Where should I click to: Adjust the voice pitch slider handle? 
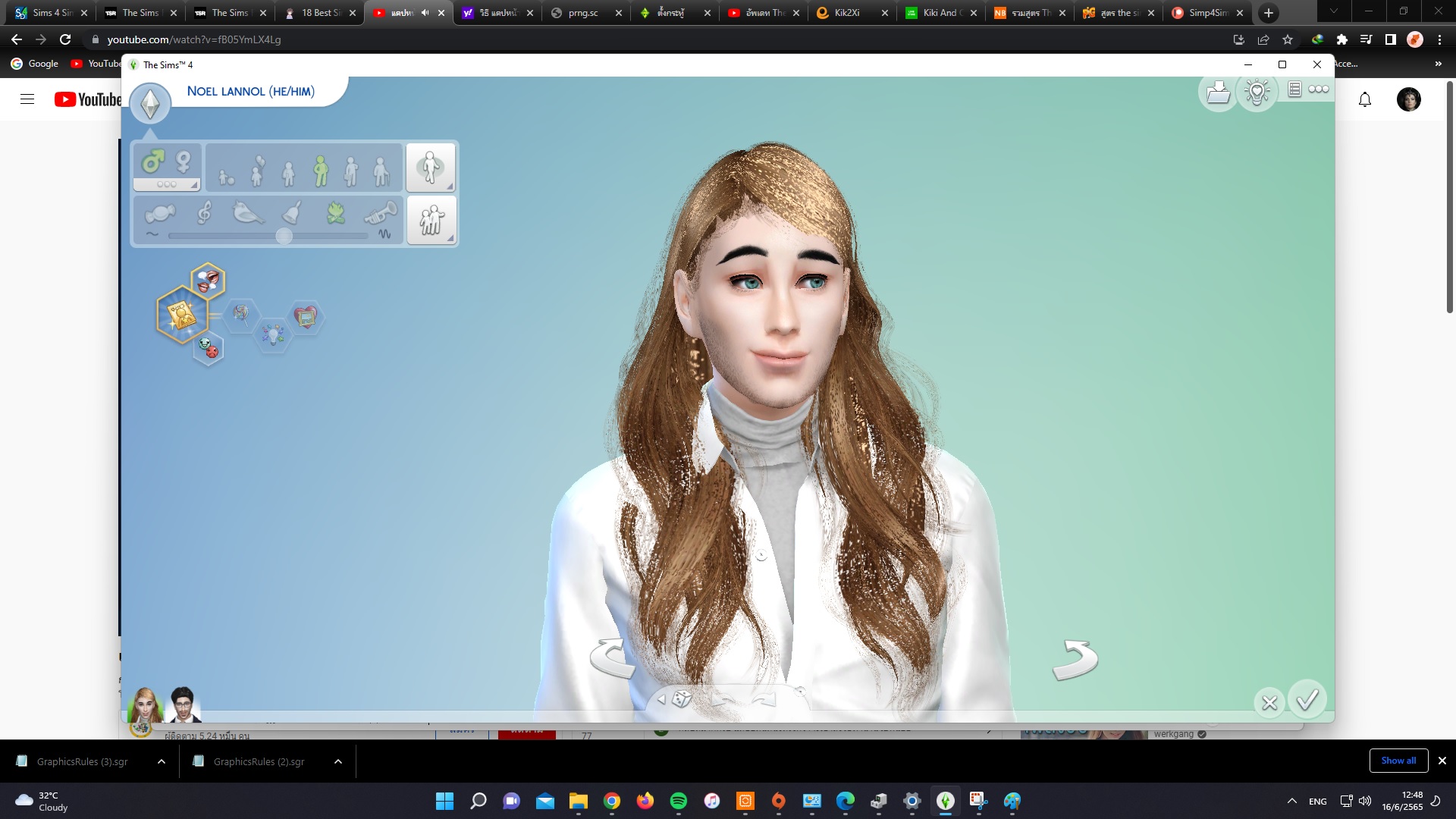[284, 236]
